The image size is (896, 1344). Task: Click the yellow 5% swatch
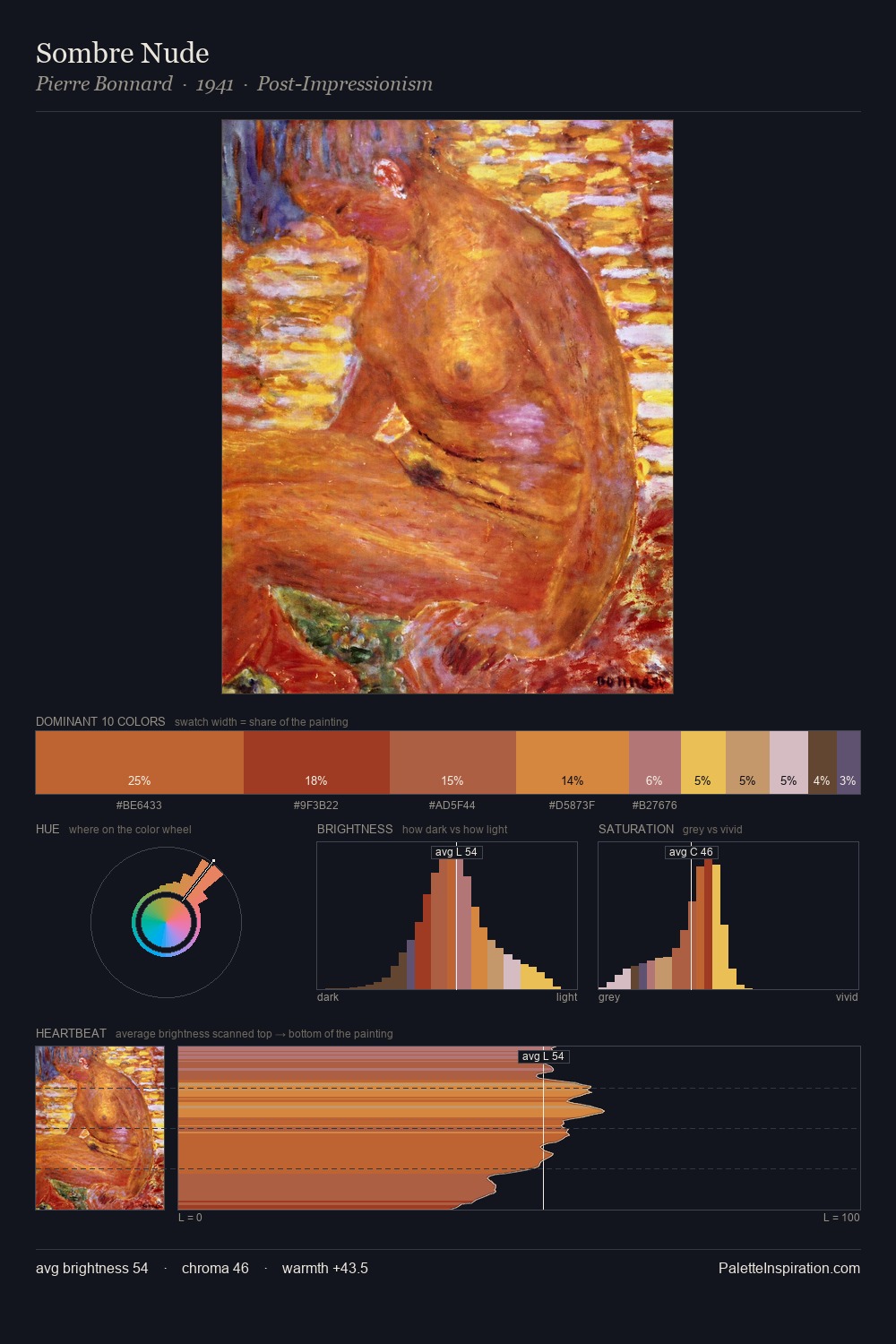[x=703, y=762]
